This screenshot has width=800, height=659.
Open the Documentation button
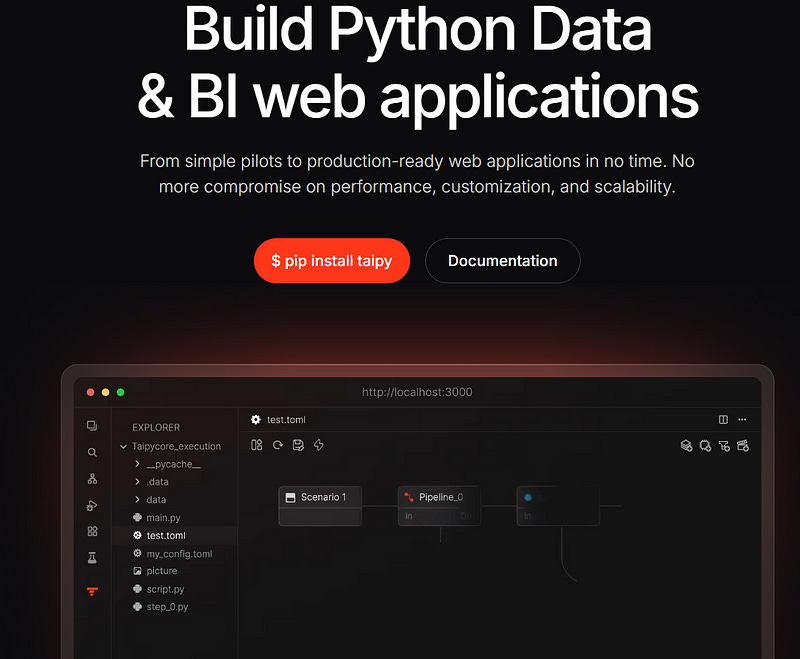pyautogui.click(x=503, y=261)
